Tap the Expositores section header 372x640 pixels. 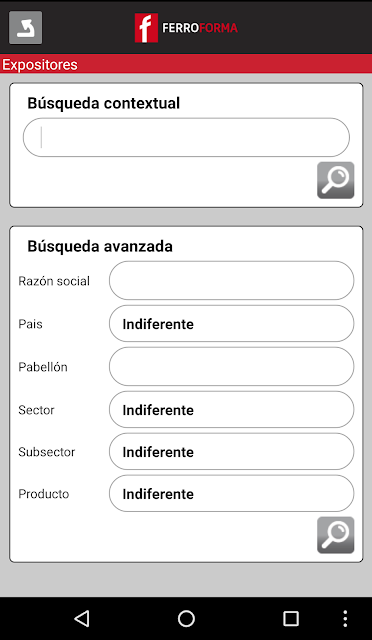tap(40, 64)
